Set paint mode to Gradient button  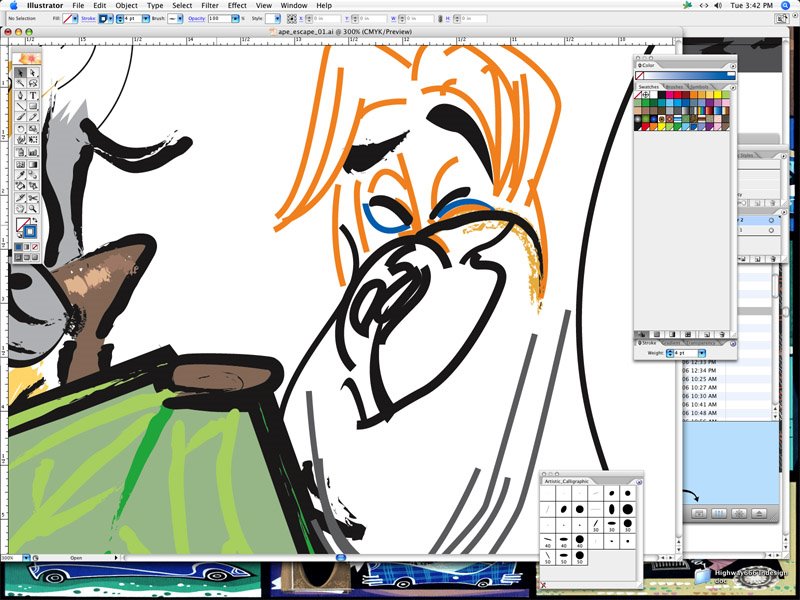pyautogui.click(x=27, y=246)
